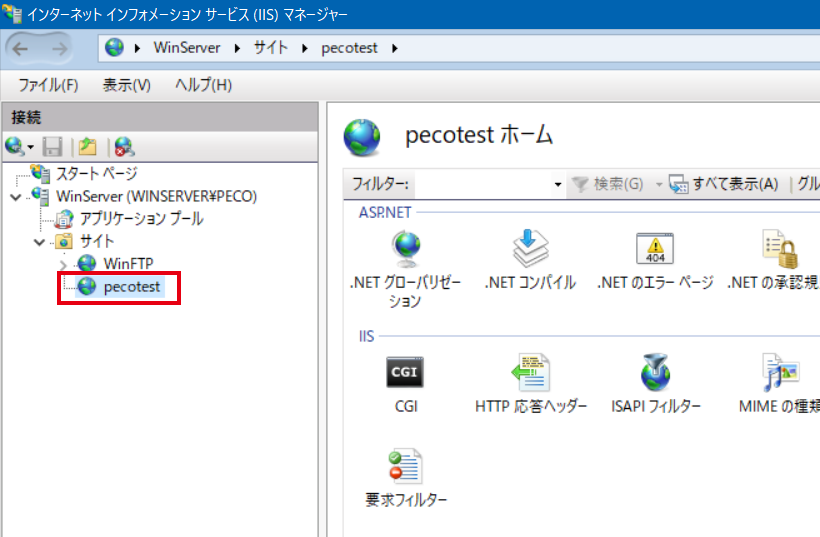Open .NET グローバリゼーション feature
Screen dimensions: 820x537
(405, 250)
